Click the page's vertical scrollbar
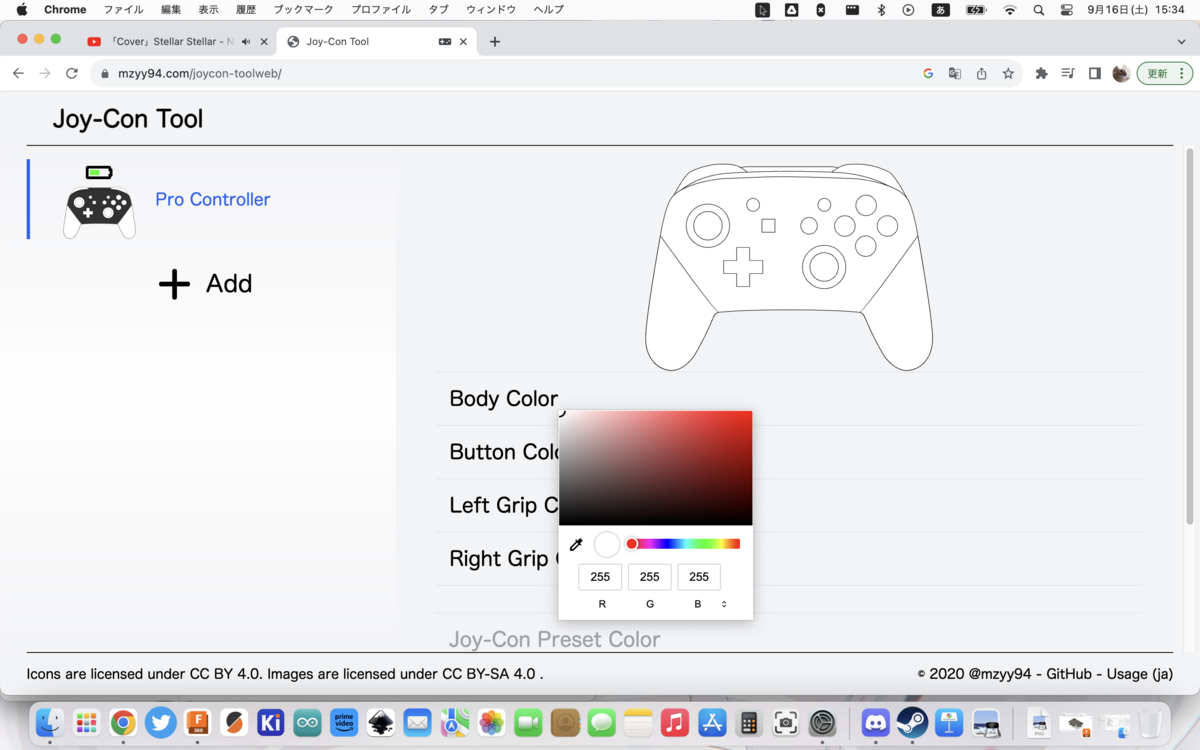Image resolution: width=1200 pixels, height=750 pixels. point(1189,335)
